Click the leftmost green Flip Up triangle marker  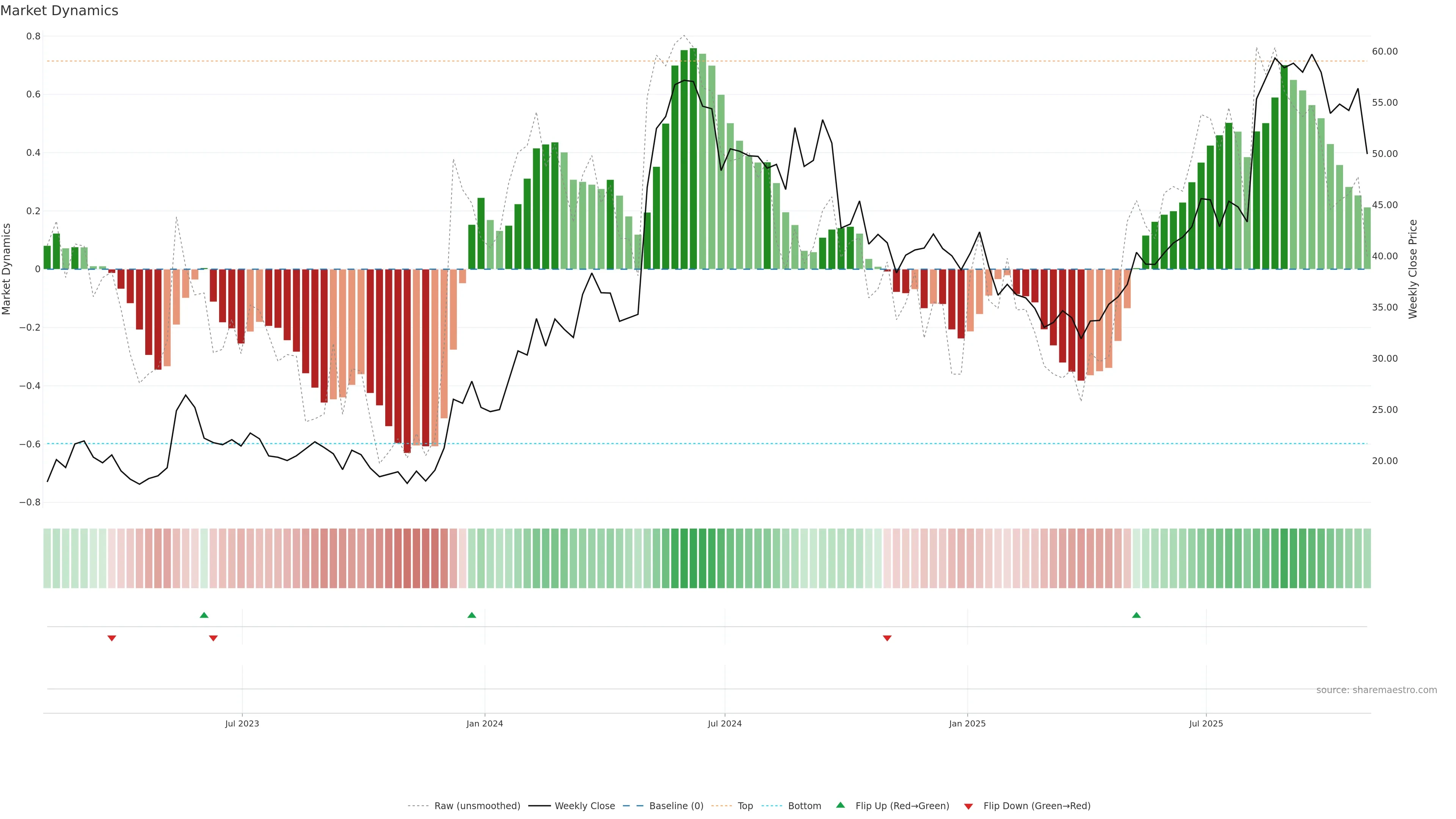204,615
